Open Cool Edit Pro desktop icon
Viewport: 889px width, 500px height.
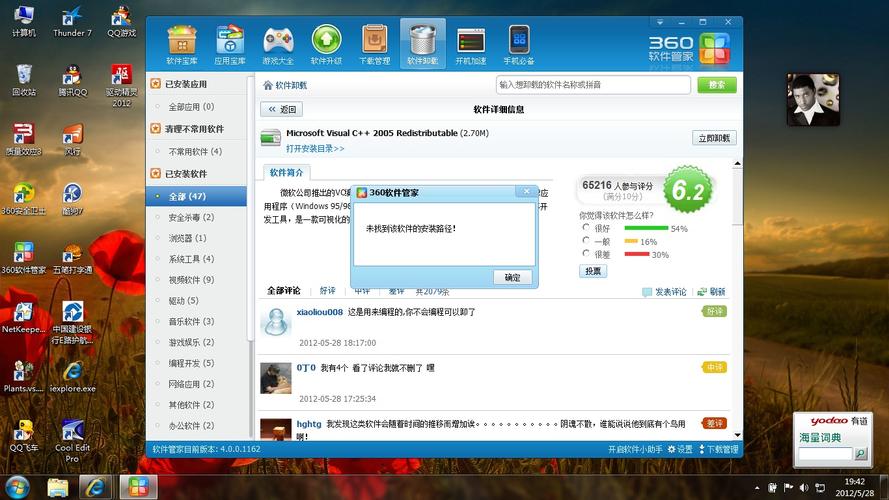click(x=72, y=440)
